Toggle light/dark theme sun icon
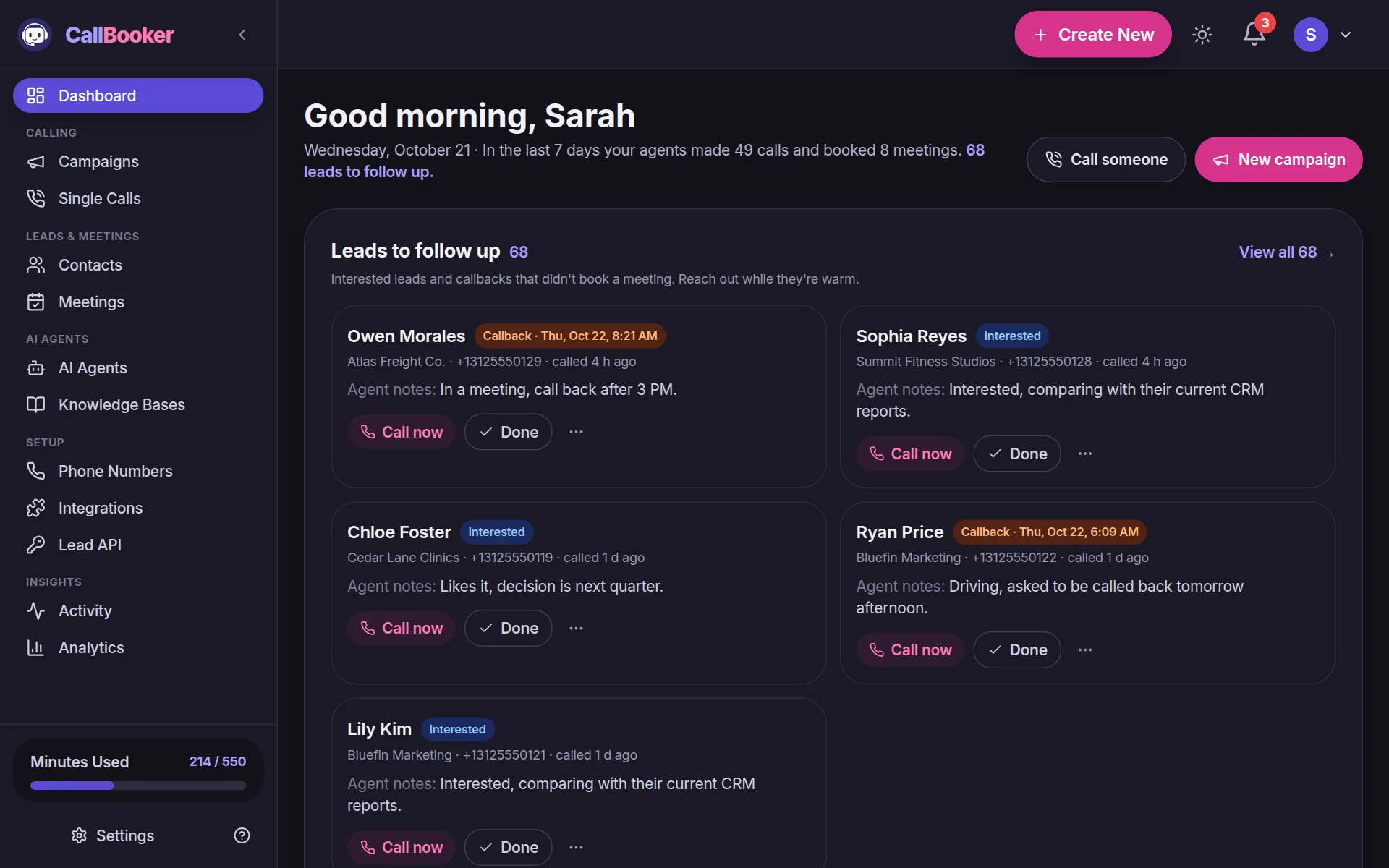 tap(1202, 35)
